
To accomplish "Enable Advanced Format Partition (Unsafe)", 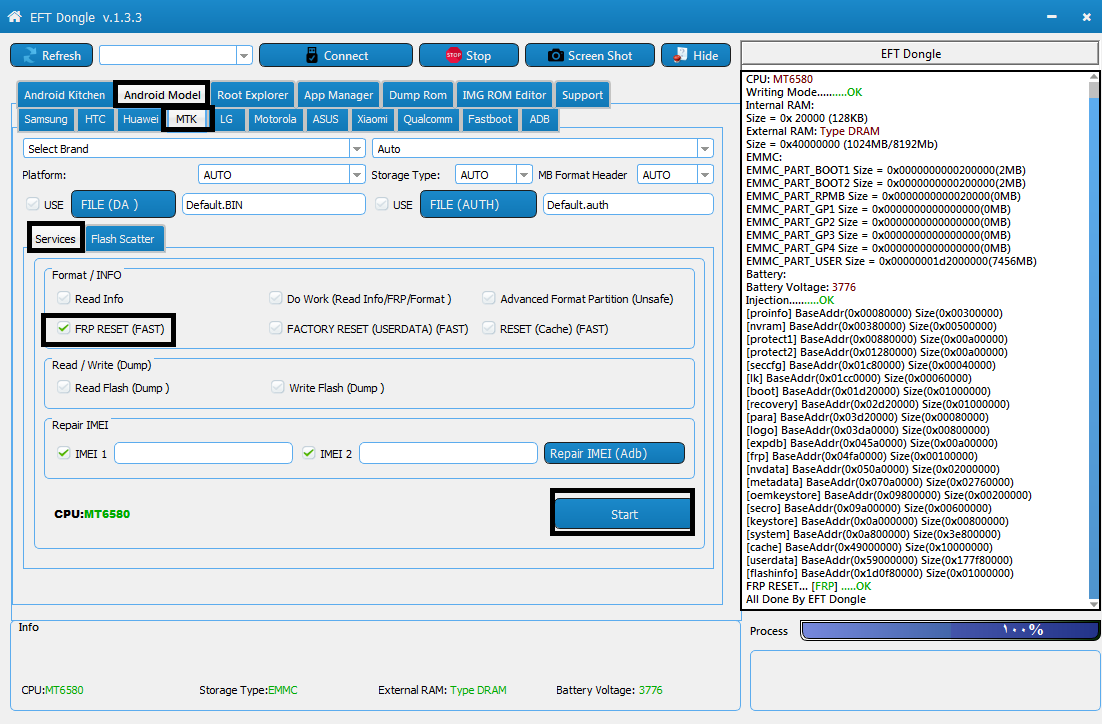I will pos(488,298).
